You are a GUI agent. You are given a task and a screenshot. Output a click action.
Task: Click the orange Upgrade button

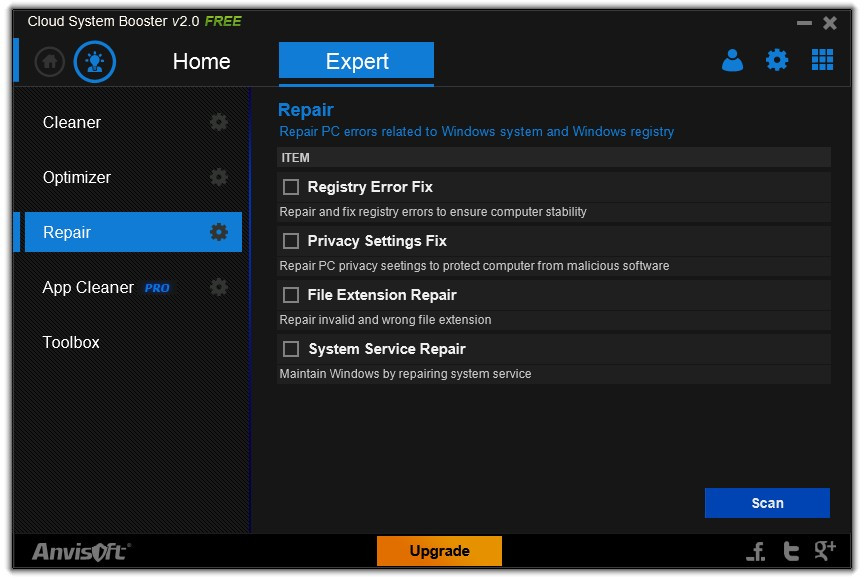[x=439, y=550]
